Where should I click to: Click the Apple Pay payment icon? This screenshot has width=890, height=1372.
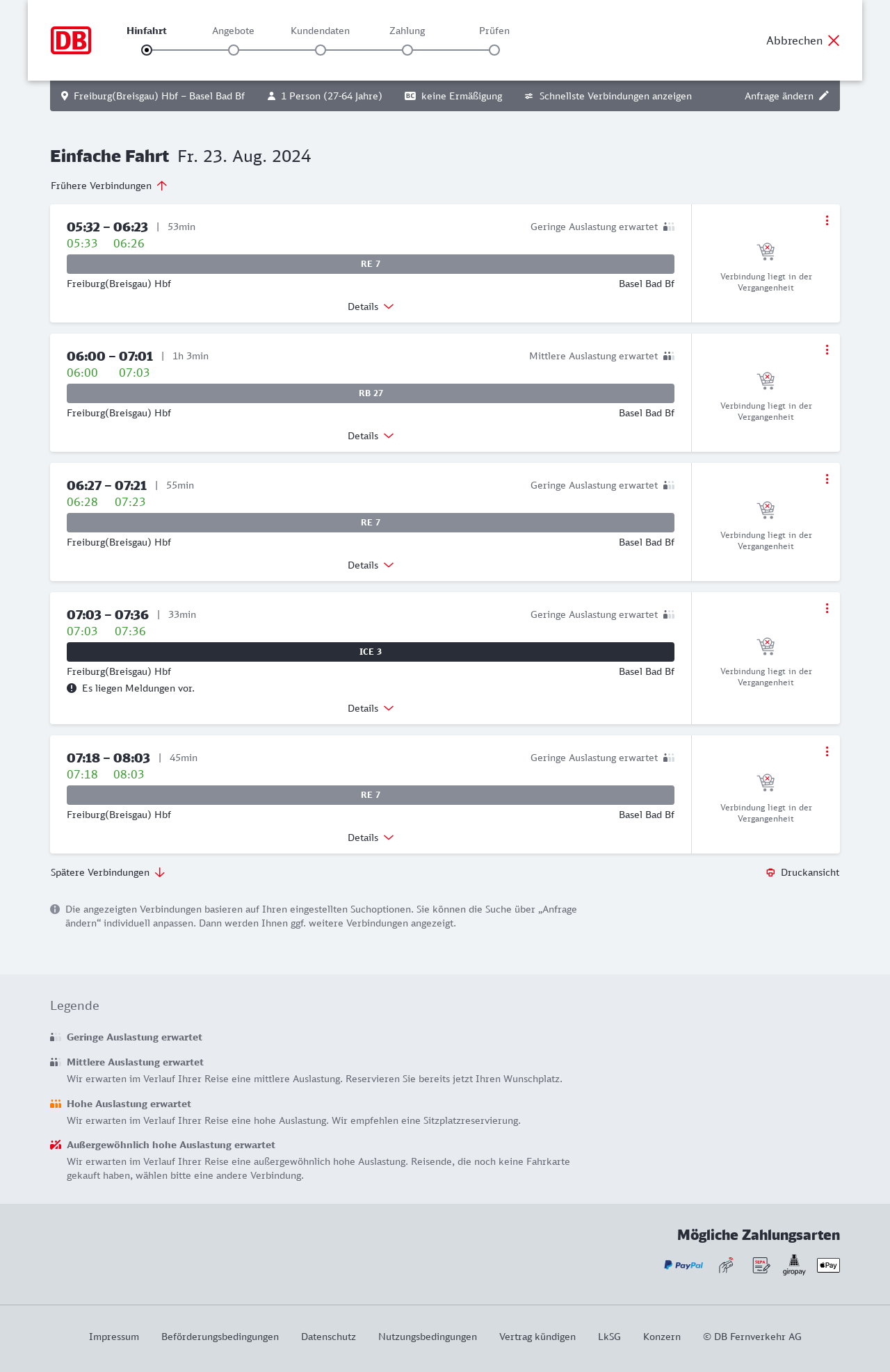click(x=828, y=1265)
